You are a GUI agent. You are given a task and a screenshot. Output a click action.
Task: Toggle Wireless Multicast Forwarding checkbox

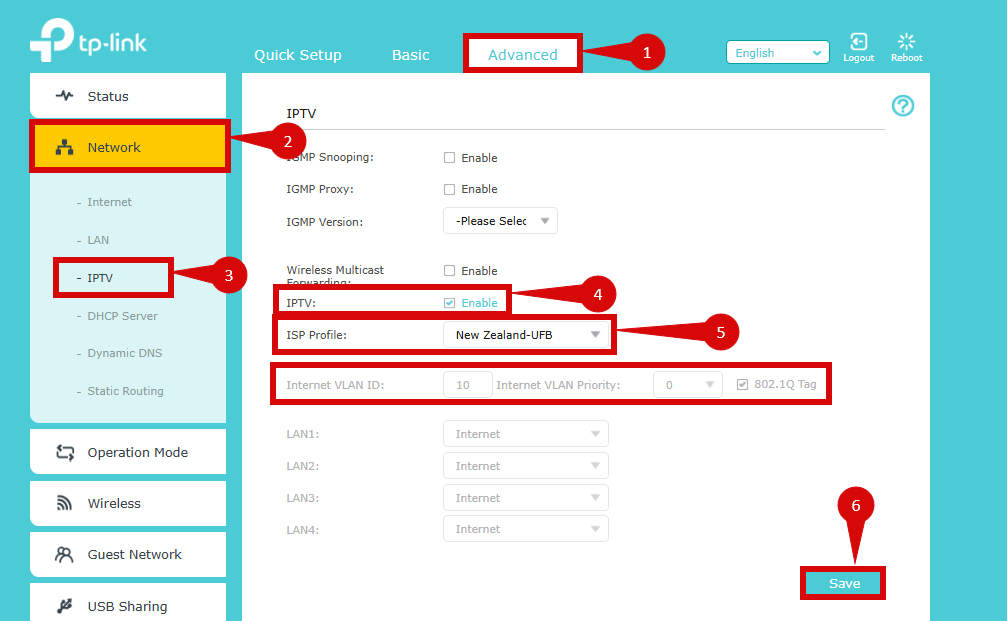click(x=449, y=271)
